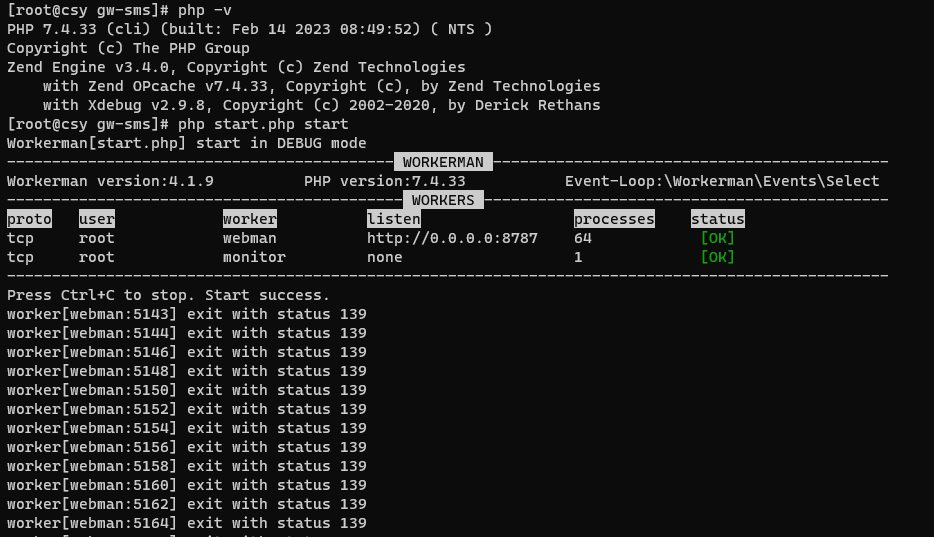Select the proto column header
Screen dimensions: 934x537
coord(29,219)
